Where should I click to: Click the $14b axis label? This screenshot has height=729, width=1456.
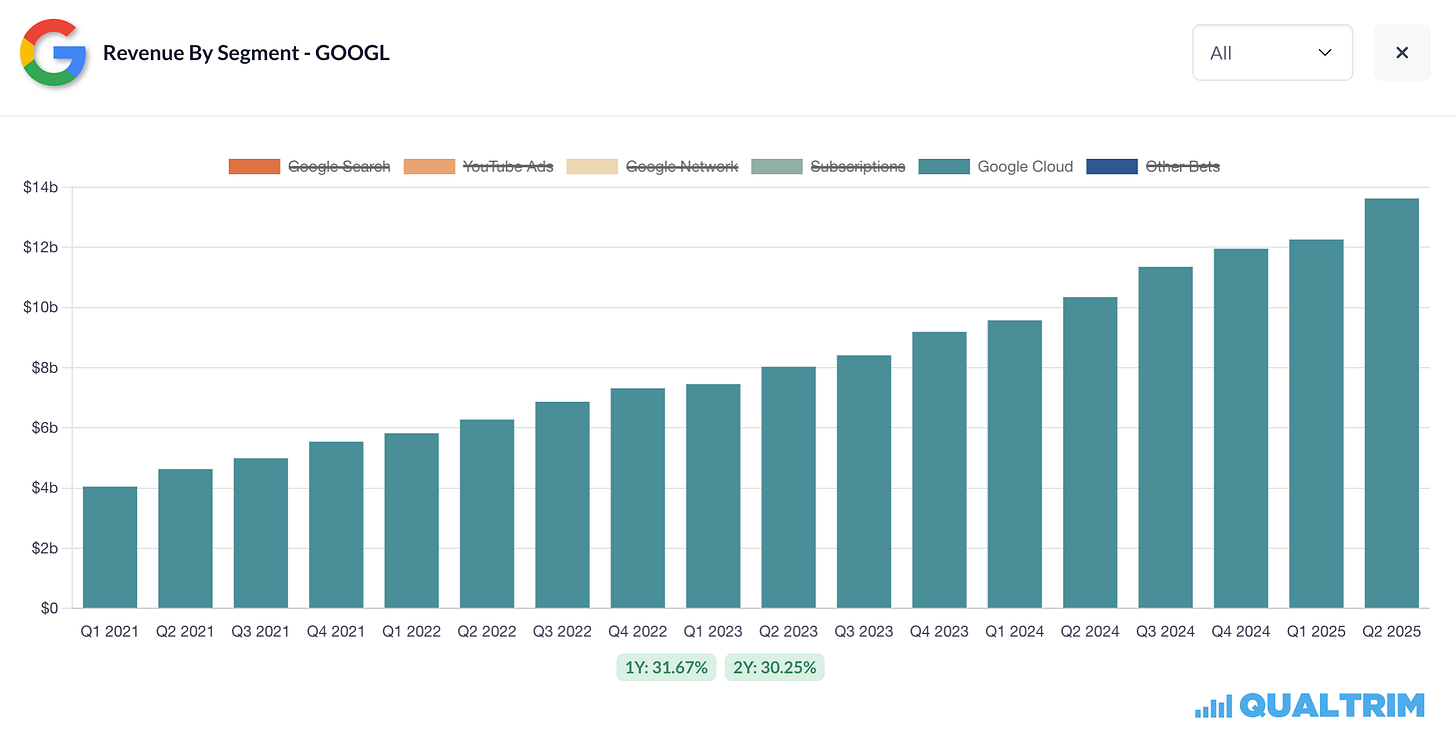tap(41, 187)
